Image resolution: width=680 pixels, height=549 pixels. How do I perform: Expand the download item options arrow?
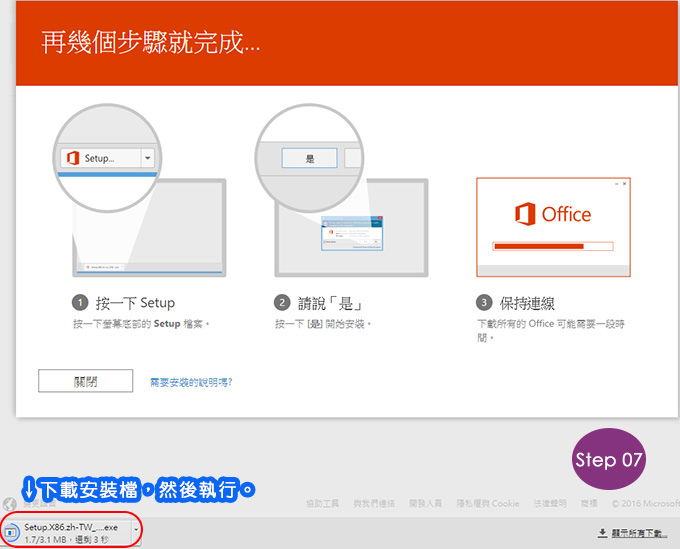click(x=136, y=530)
